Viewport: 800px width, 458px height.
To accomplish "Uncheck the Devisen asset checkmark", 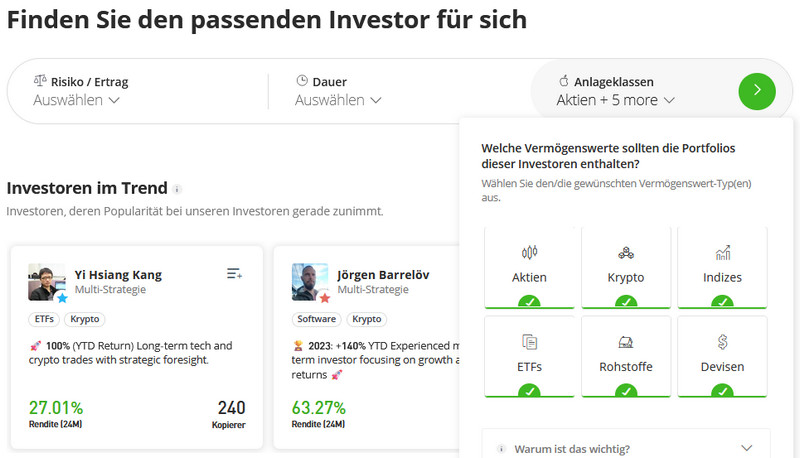I will pyautogui.click(x=722, y=391).
